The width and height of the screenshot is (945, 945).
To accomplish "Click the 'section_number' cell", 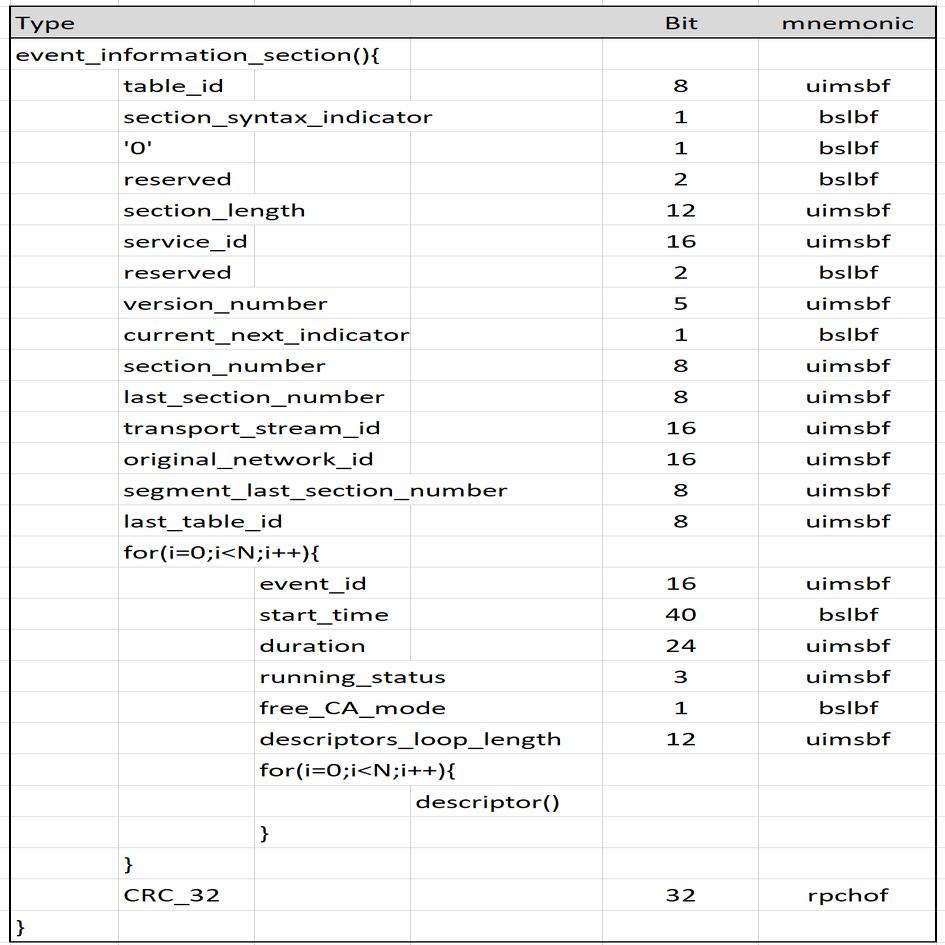I will (224, 366).
